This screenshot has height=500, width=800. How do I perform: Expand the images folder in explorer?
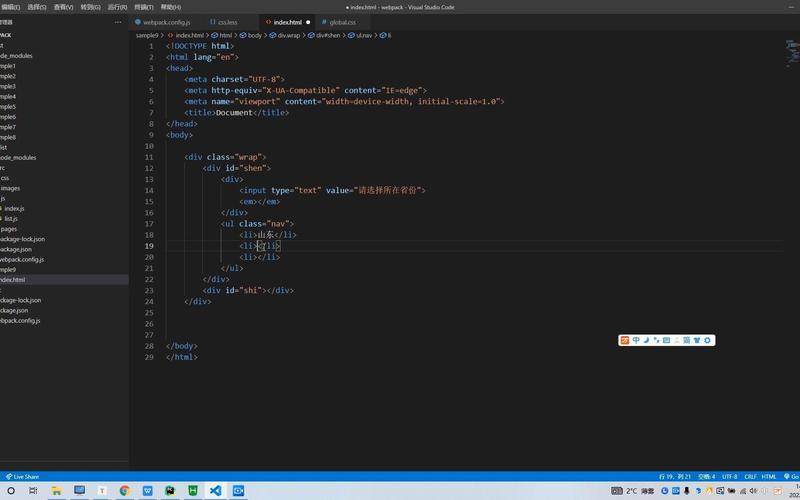click(x=10, y=188)
